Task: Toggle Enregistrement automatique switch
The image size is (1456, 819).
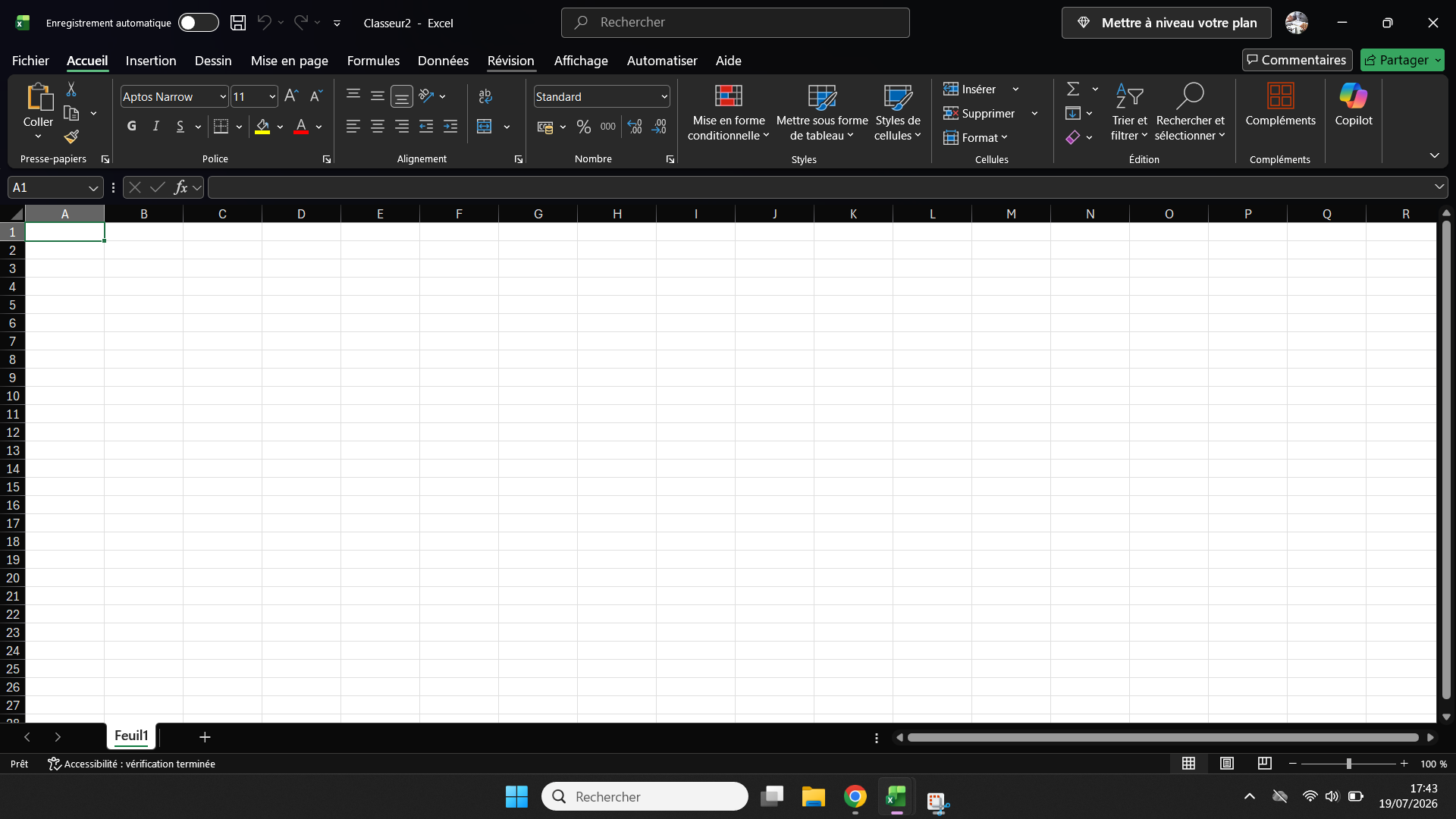Action: point(198,23)
